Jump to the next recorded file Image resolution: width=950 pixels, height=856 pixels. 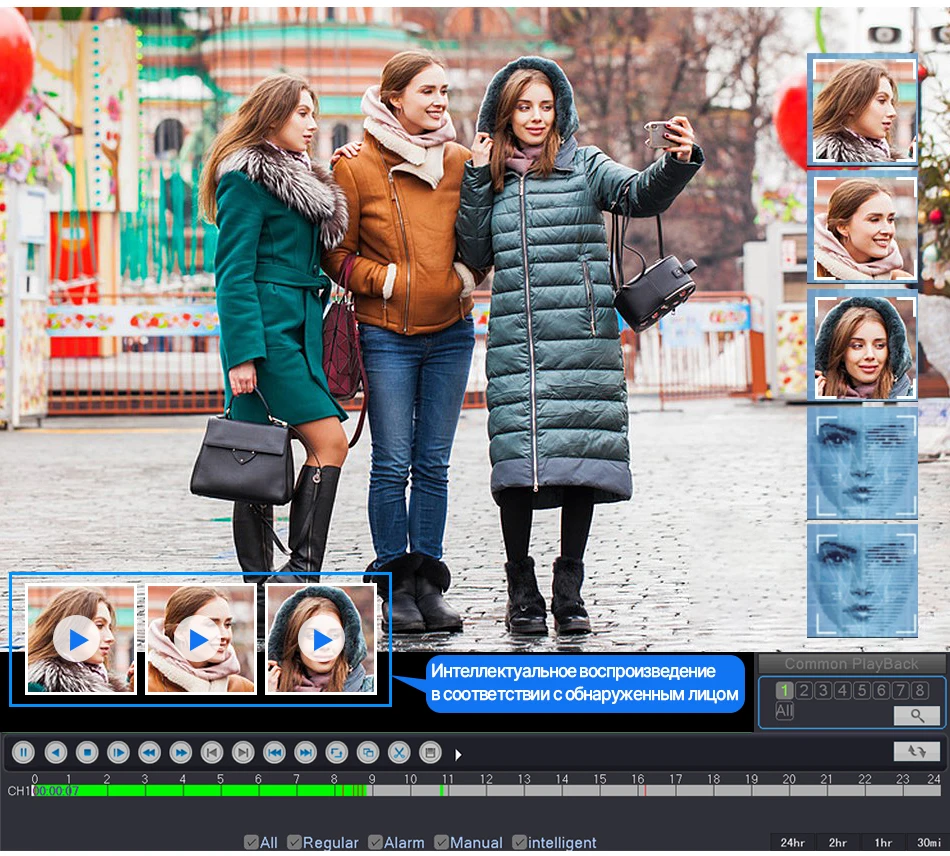point(305,752)
